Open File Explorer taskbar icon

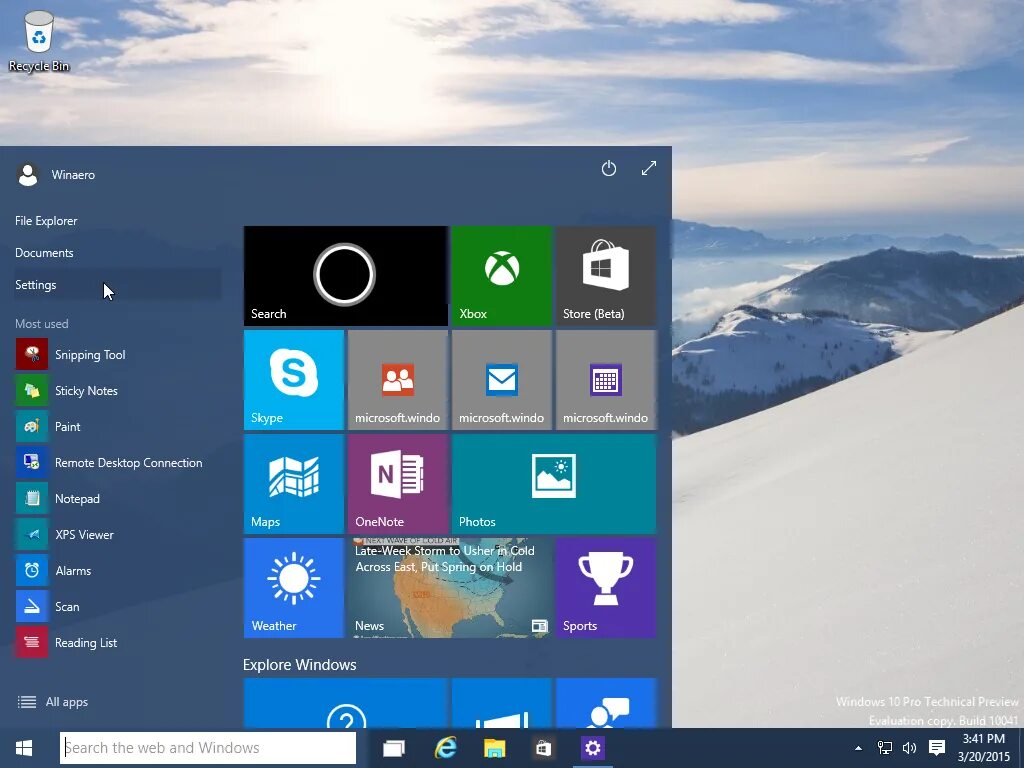[494, 748]
